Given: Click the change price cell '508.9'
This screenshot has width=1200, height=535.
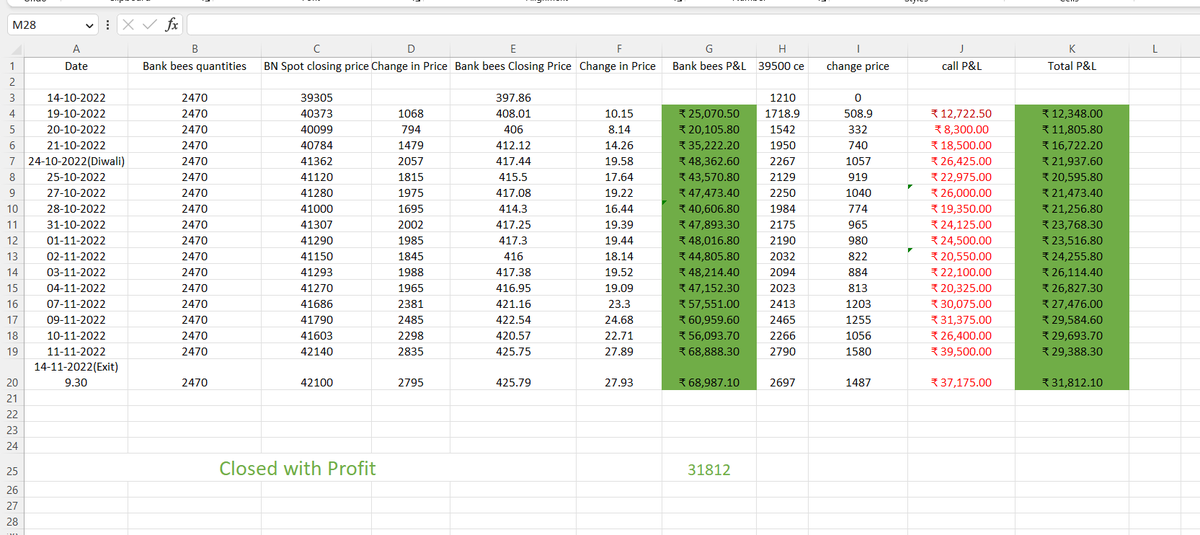Looking at the screenshot, I should point(857,114).
